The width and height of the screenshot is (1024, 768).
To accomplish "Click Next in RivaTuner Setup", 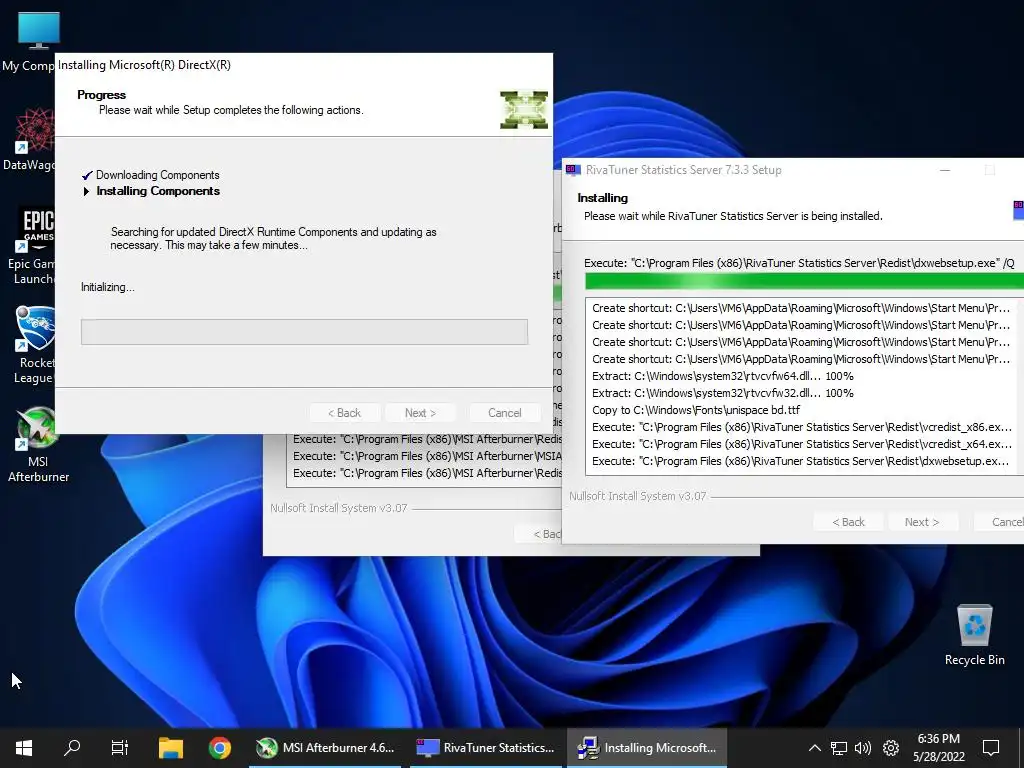I will point(921,522).
